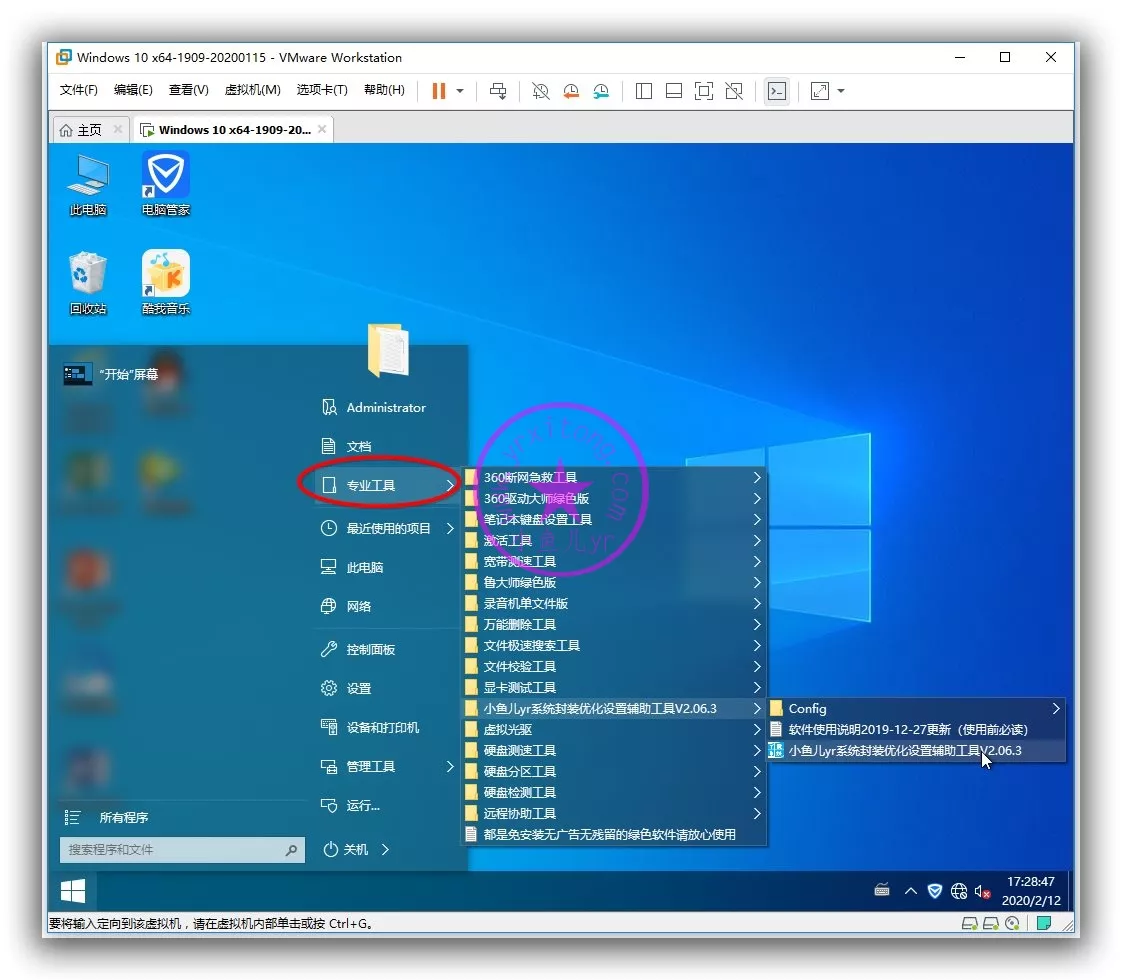Click the revert to snapshot icon

(x=571, y=91)
